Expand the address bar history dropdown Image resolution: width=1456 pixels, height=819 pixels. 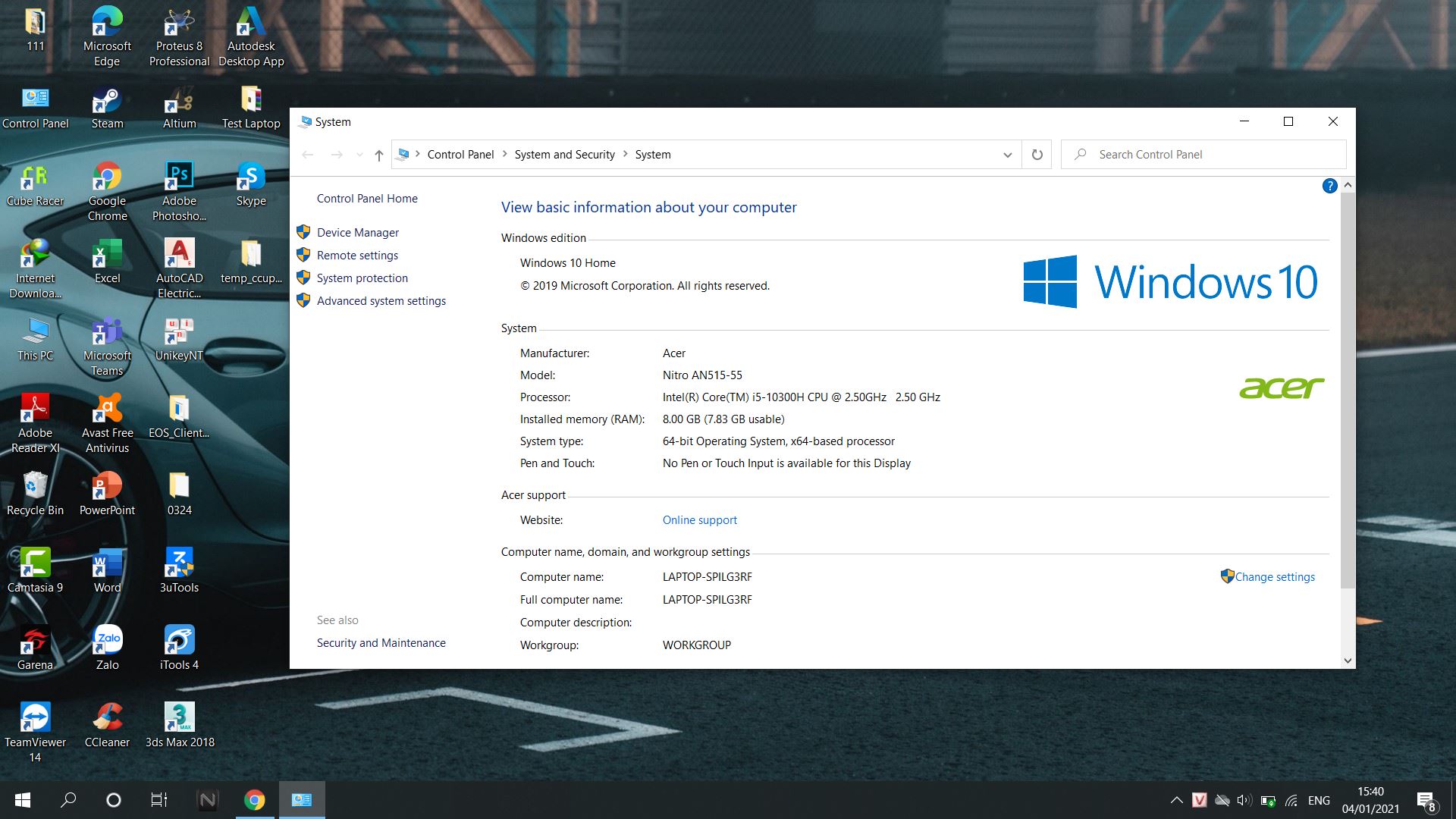click(1007, 155)
